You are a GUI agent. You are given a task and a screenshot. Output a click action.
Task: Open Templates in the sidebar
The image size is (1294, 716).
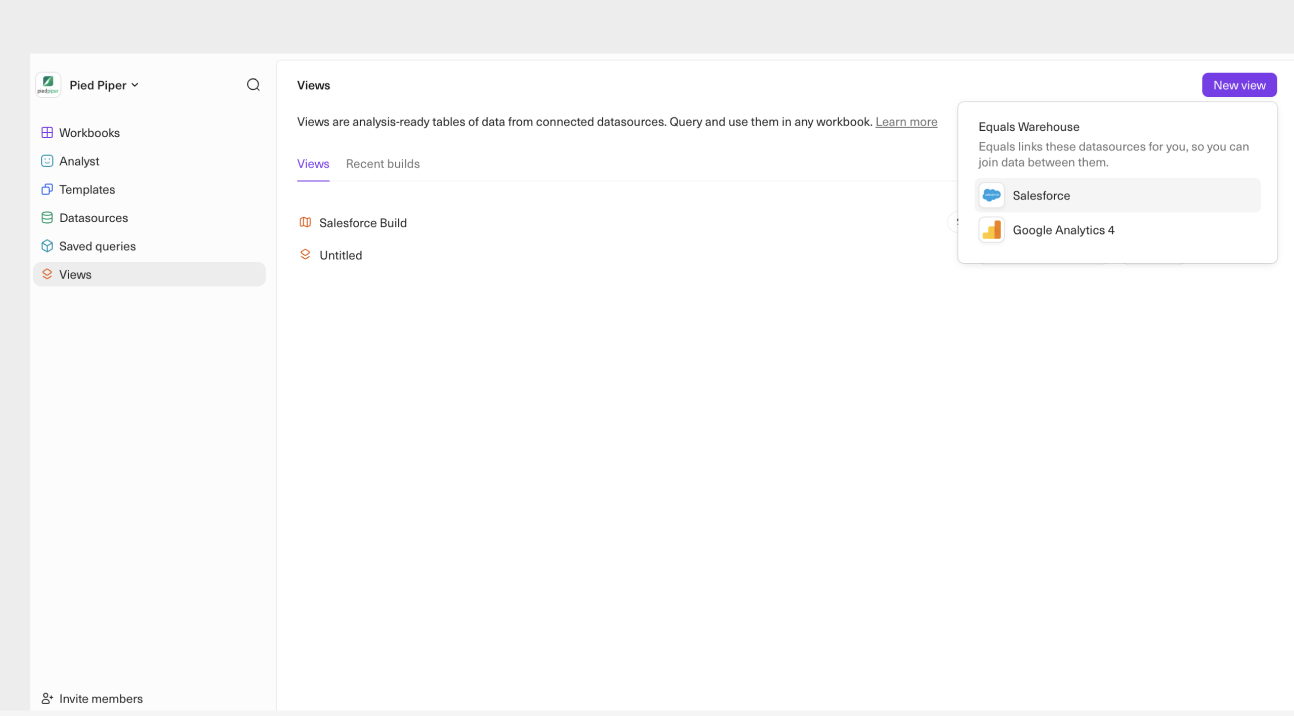pyautogui.click(x=149, y=189)
